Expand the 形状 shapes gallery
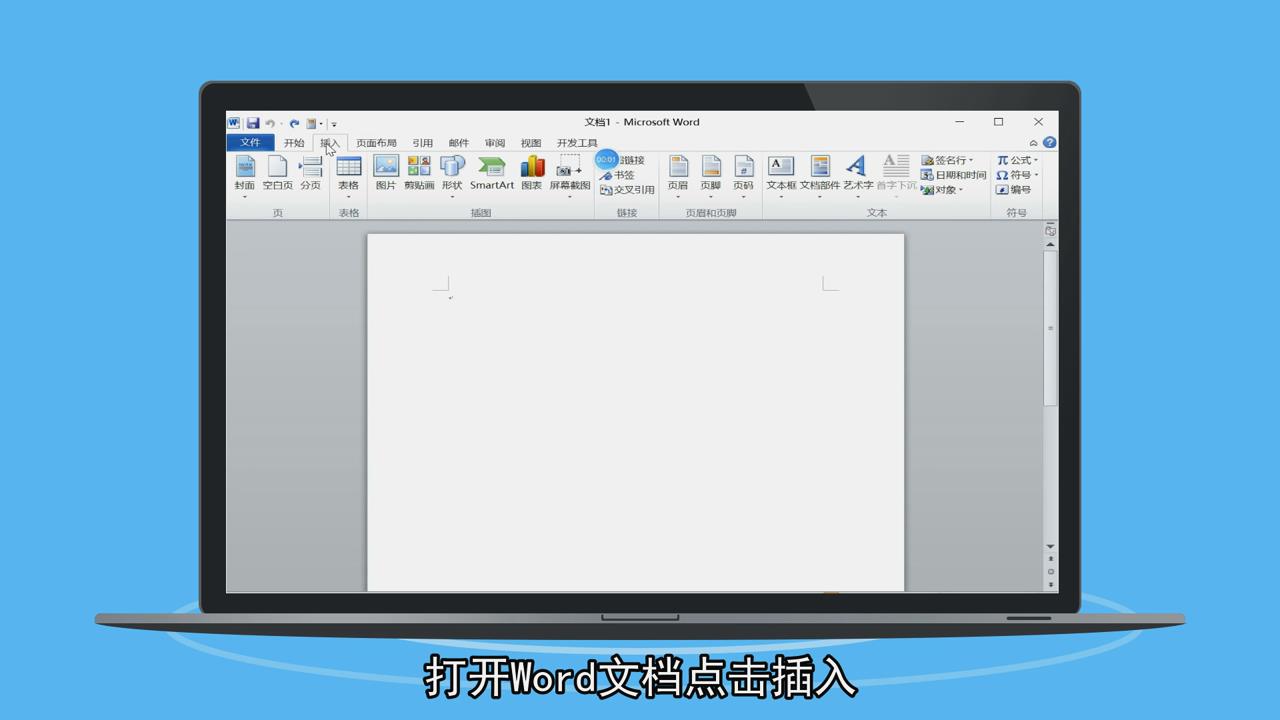1280x720 pixels. (452, 197)
